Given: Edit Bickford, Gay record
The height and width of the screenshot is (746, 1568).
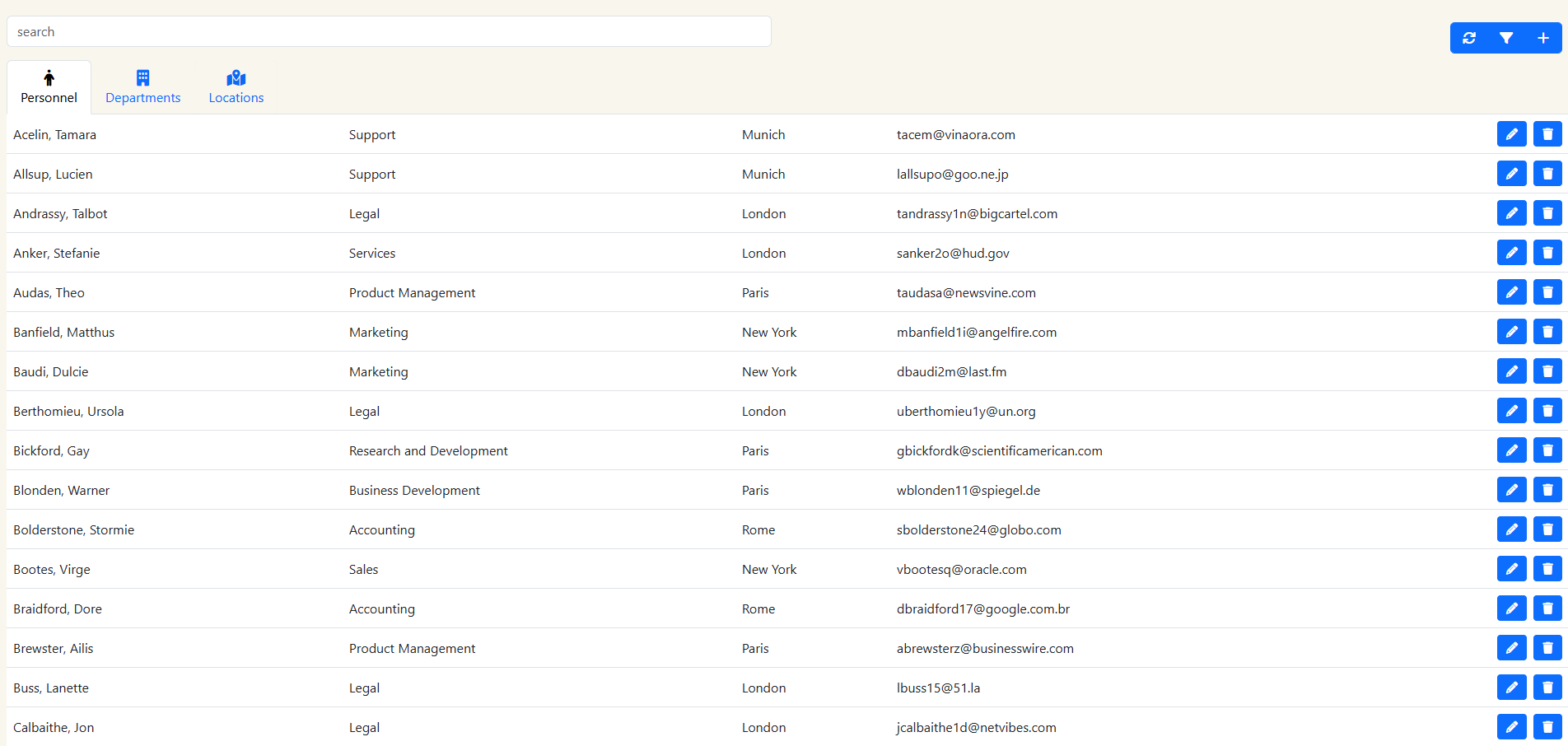Looking at the screenshot, I should pos(1511,450).
